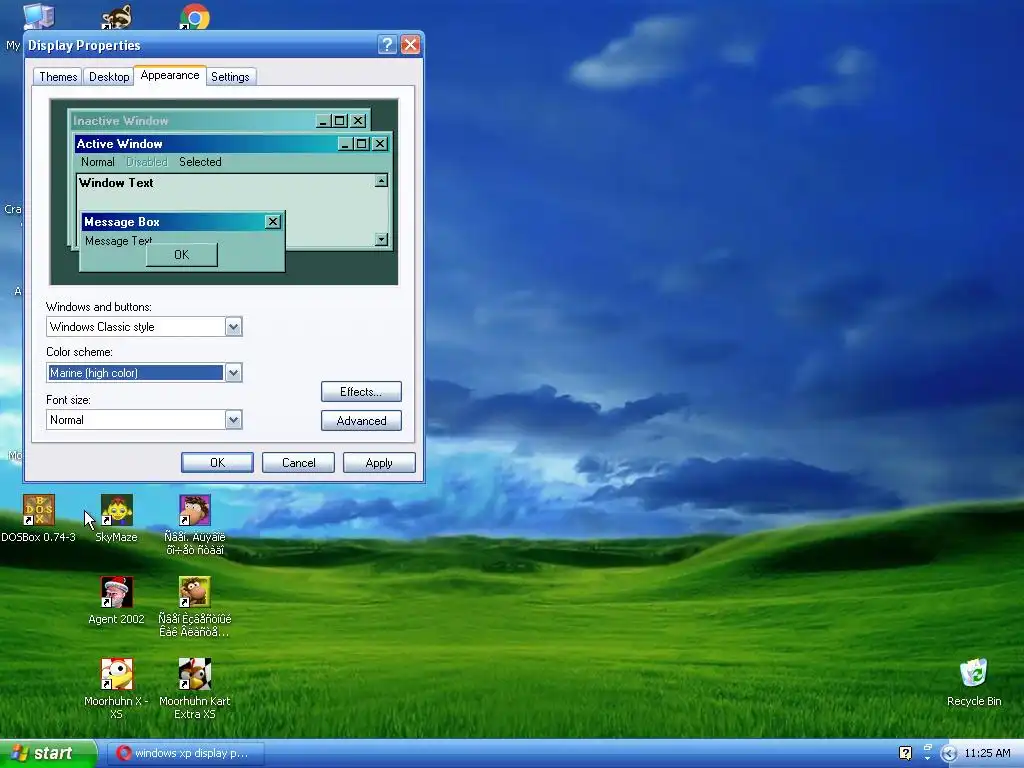Open the shortcut icon right of SkyMaze
Screen dimensions: 1024x768
coord(195,510)
